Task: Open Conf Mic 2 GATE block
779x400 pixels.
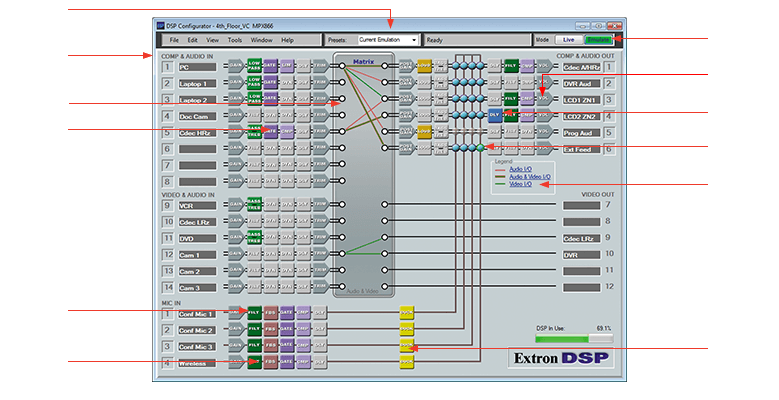Action: click(287, 329)
